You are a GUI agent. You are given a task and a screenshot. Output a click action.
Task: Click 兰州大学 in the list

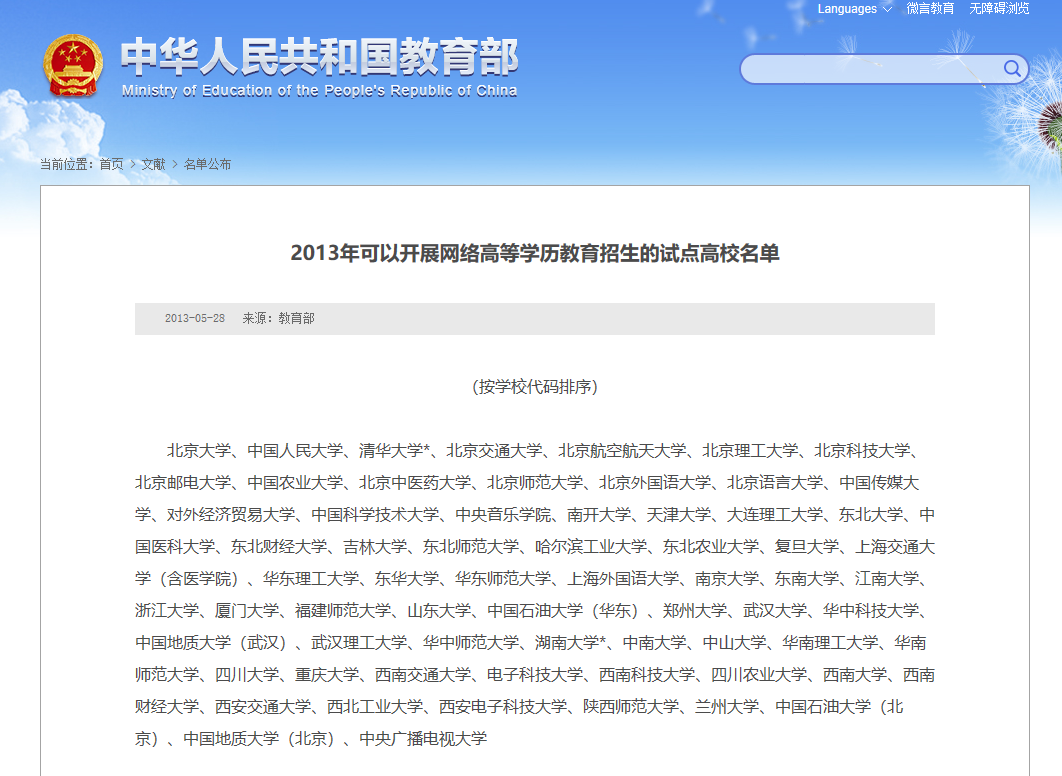[727, 707]
